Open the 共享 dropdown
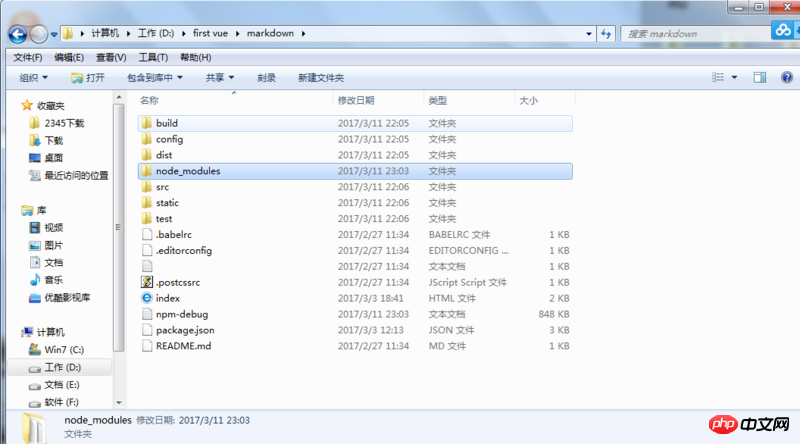Viewport: 800px width, 444px height. [220, 78]
